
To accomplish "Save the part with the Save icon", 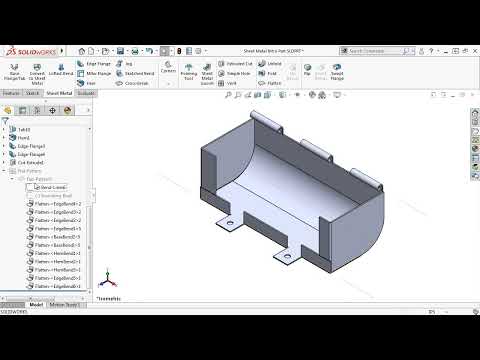I will tap(120, 51).
